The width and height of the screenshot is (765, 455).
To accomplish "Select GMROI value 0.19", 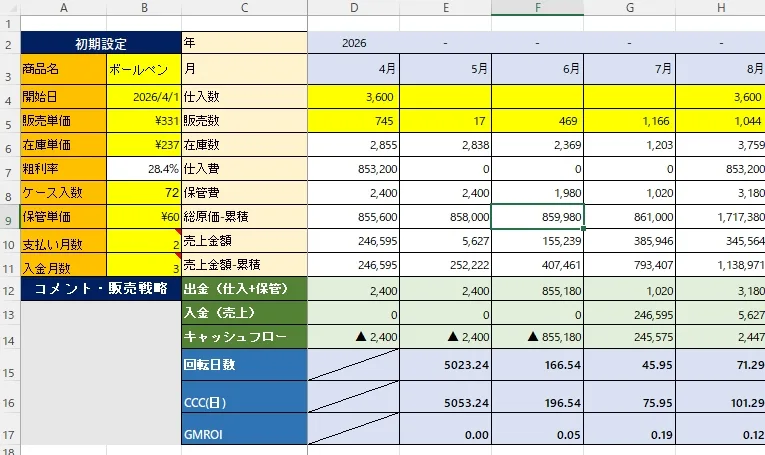I will [x=629, y=429].
